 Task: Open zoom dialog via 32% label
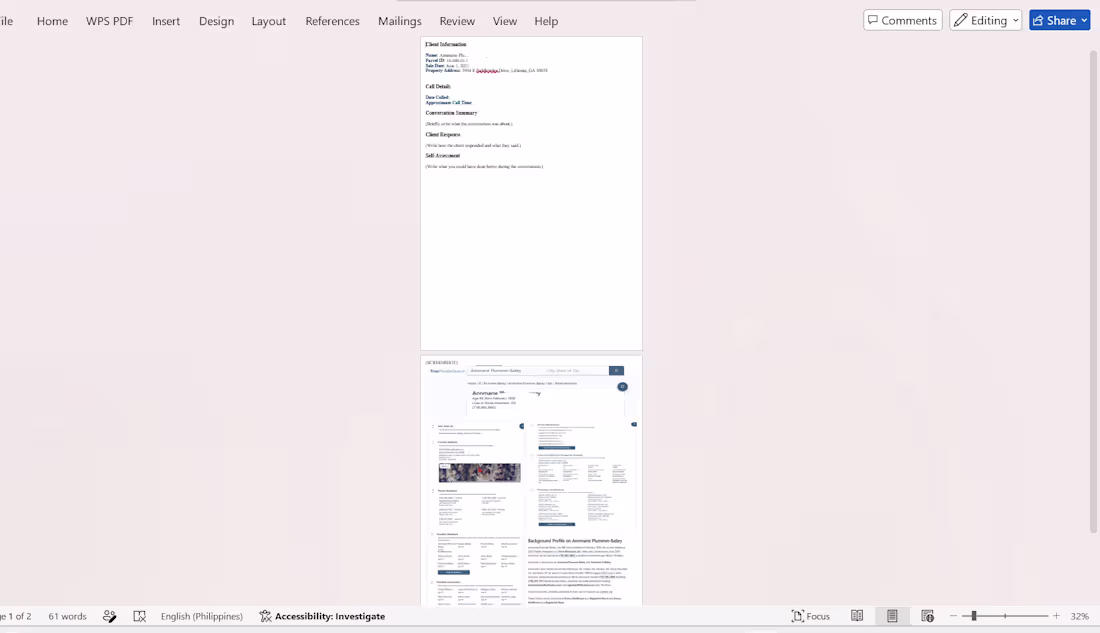tap(1079, 616)
